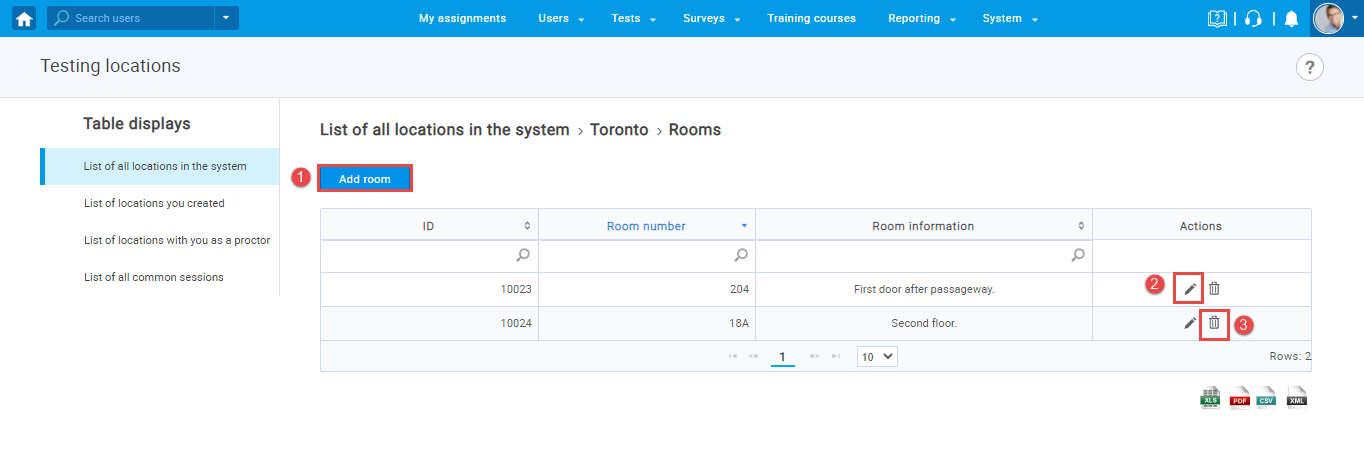Open the page help question mark
This screenshot has width=1364, height=463.
click(x=1309, y=67)
